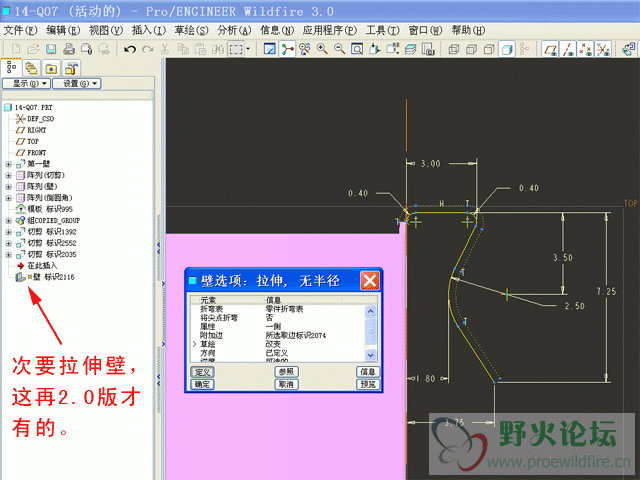Image resolution: width=640 pixels, height=480 pixels.
Task: Click the Zoom In magnifier icon
Action: pos(322,49)
